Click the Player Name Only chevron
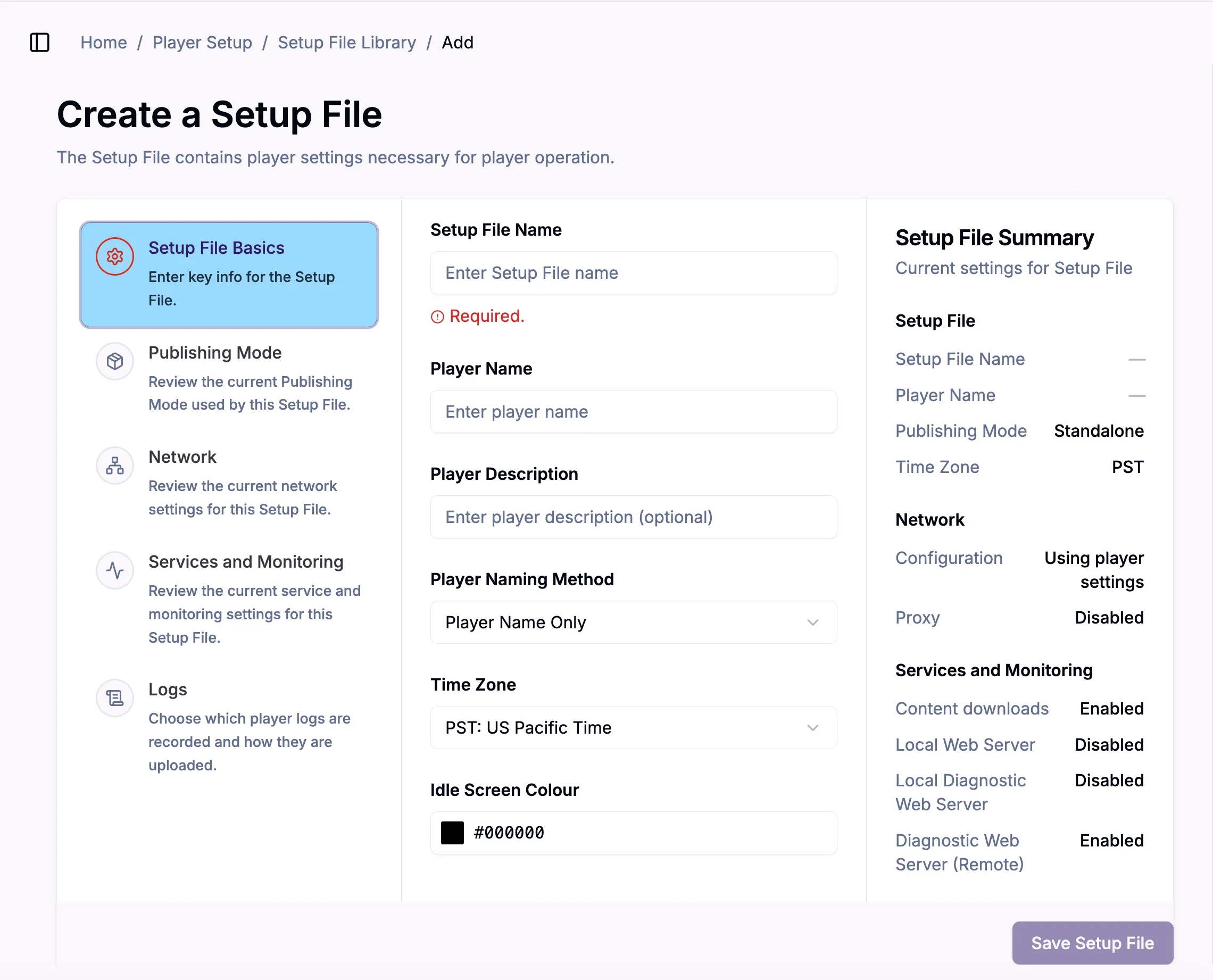This screenshot has width=1213, height=980. click(x=812, y=622)
